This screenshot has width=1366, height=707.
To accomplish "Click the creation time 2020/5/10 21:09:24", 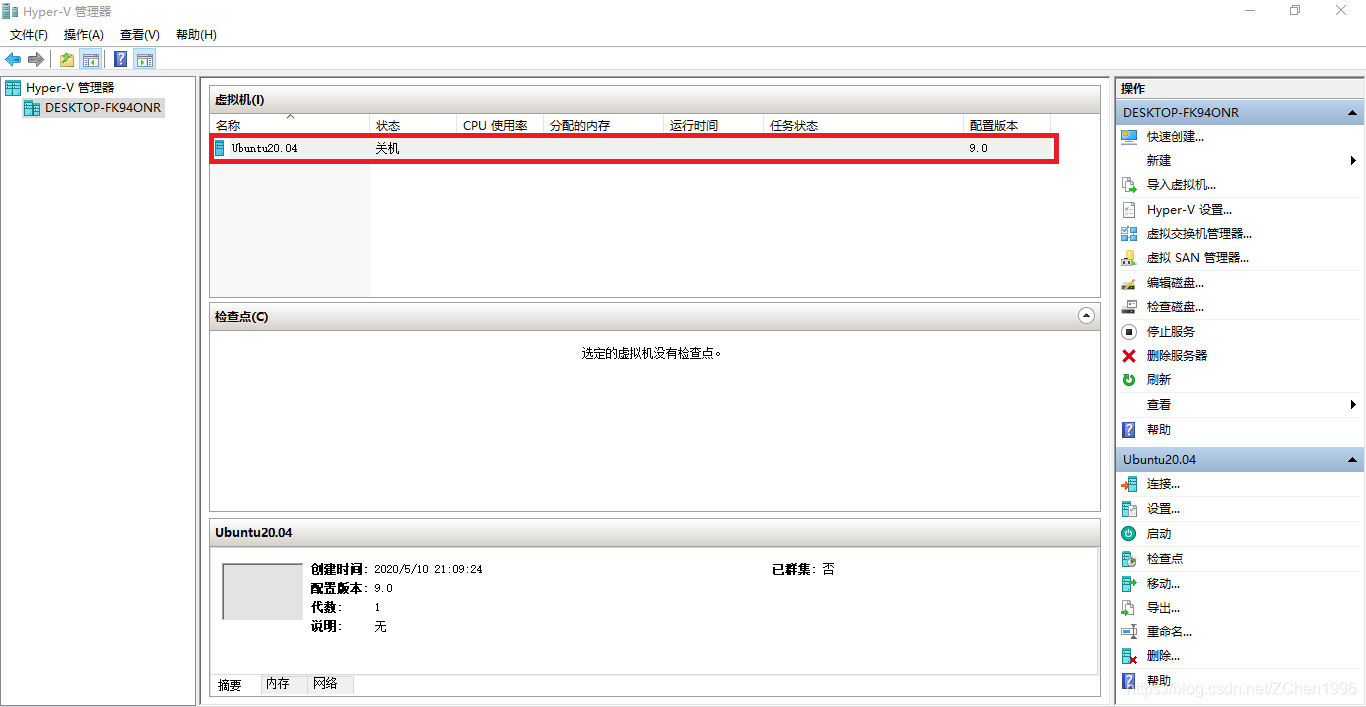I will pyautogui.click(x=428, y=569).
